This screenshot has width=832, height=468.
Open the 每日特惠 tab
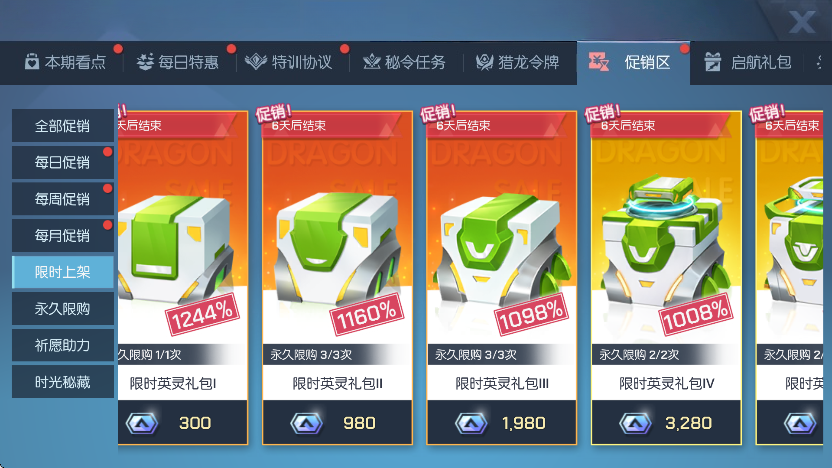179,63
